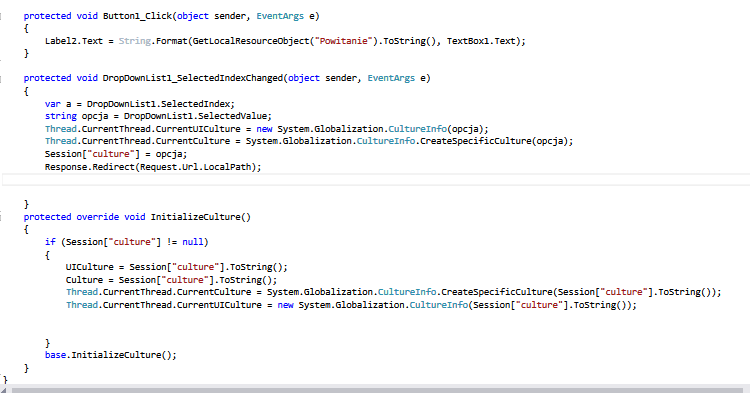Click GetLocalResourceObject in the first method

pos(251,41)
